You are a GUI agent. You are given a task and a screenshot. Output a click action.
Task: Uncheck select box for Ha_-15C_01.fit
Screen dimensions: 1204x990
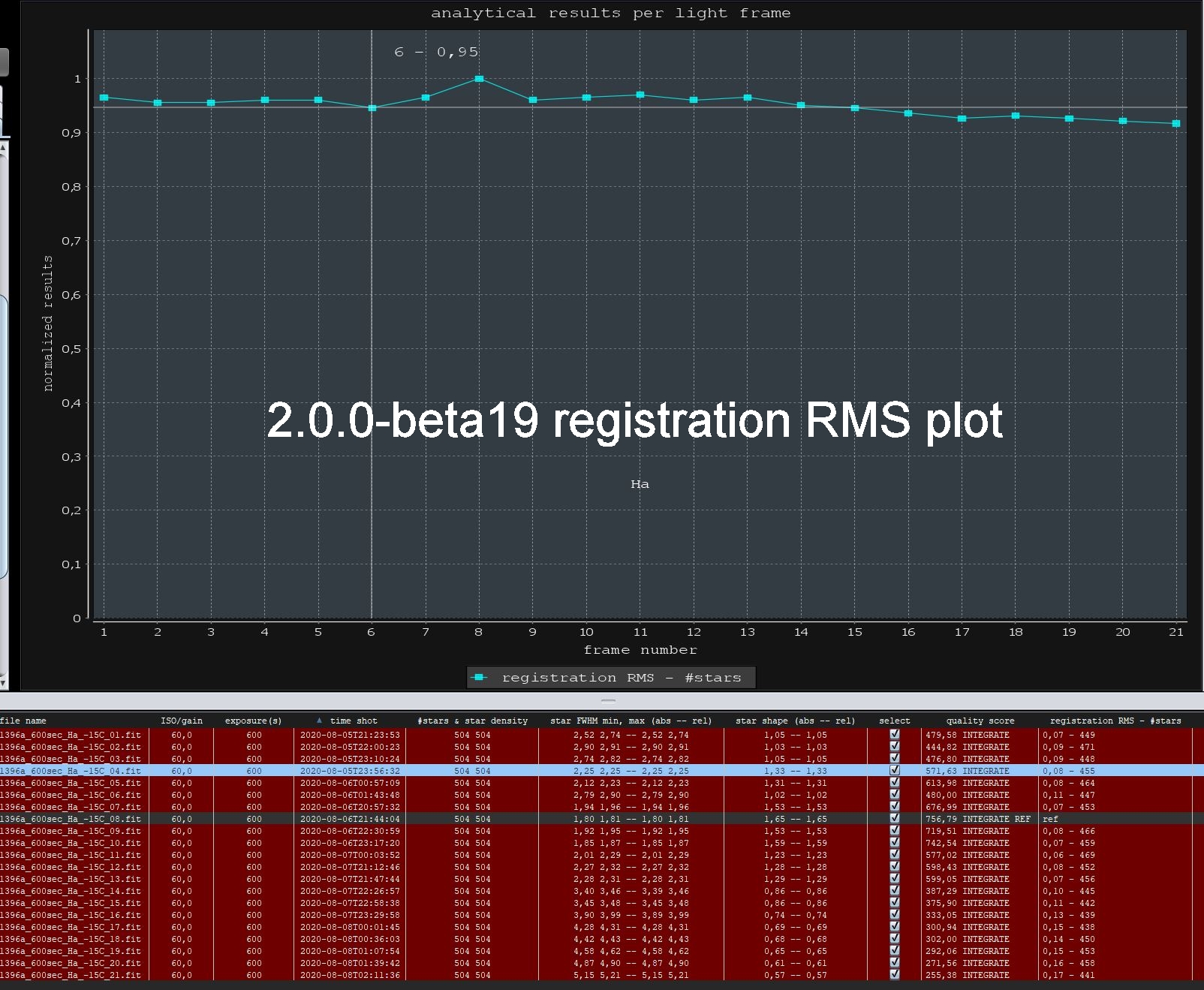(x=894, y=734)
